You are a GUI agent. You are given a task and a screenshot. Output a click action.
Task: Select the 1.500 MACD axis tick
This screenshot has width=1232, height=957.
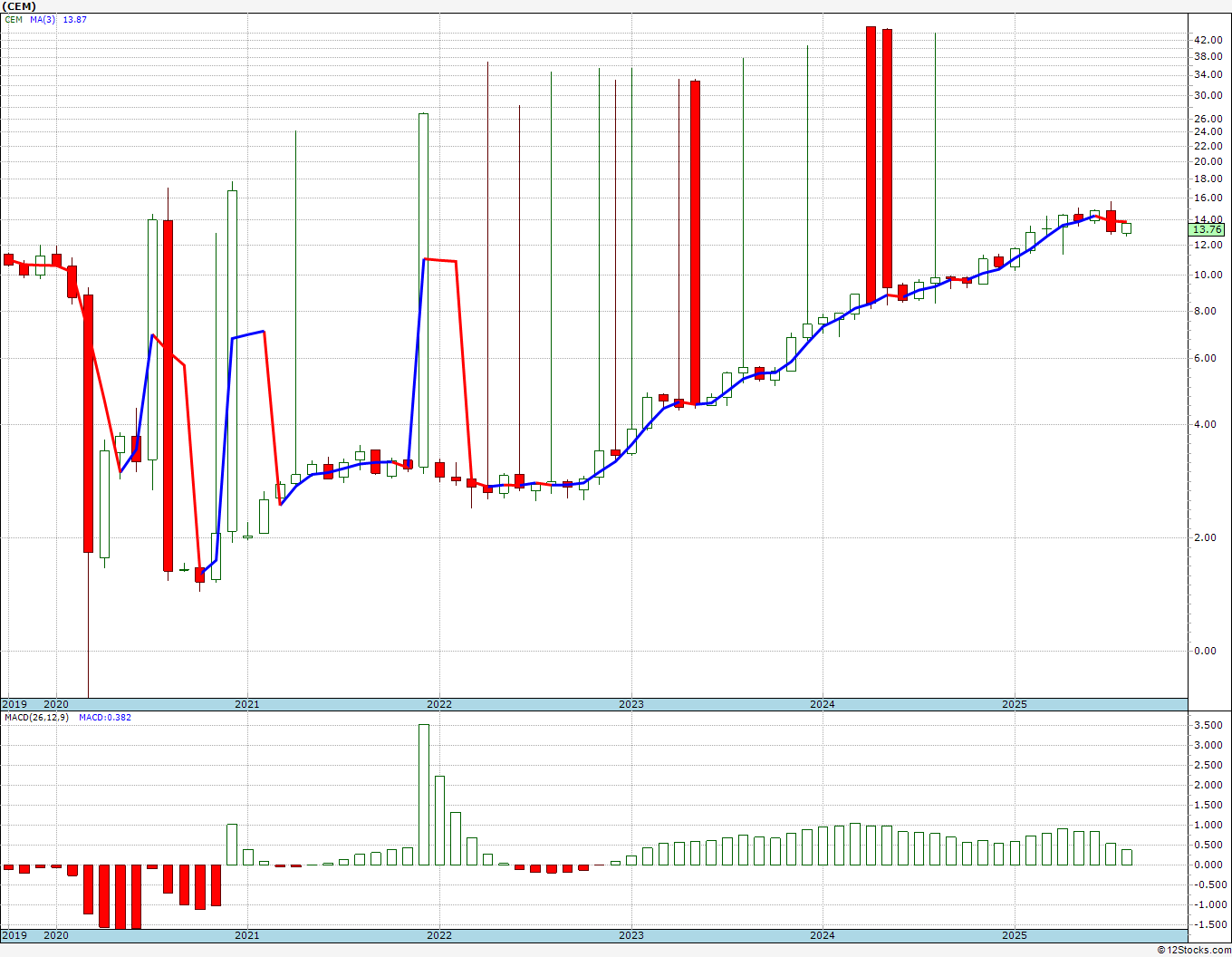[x=1208, y=806]
